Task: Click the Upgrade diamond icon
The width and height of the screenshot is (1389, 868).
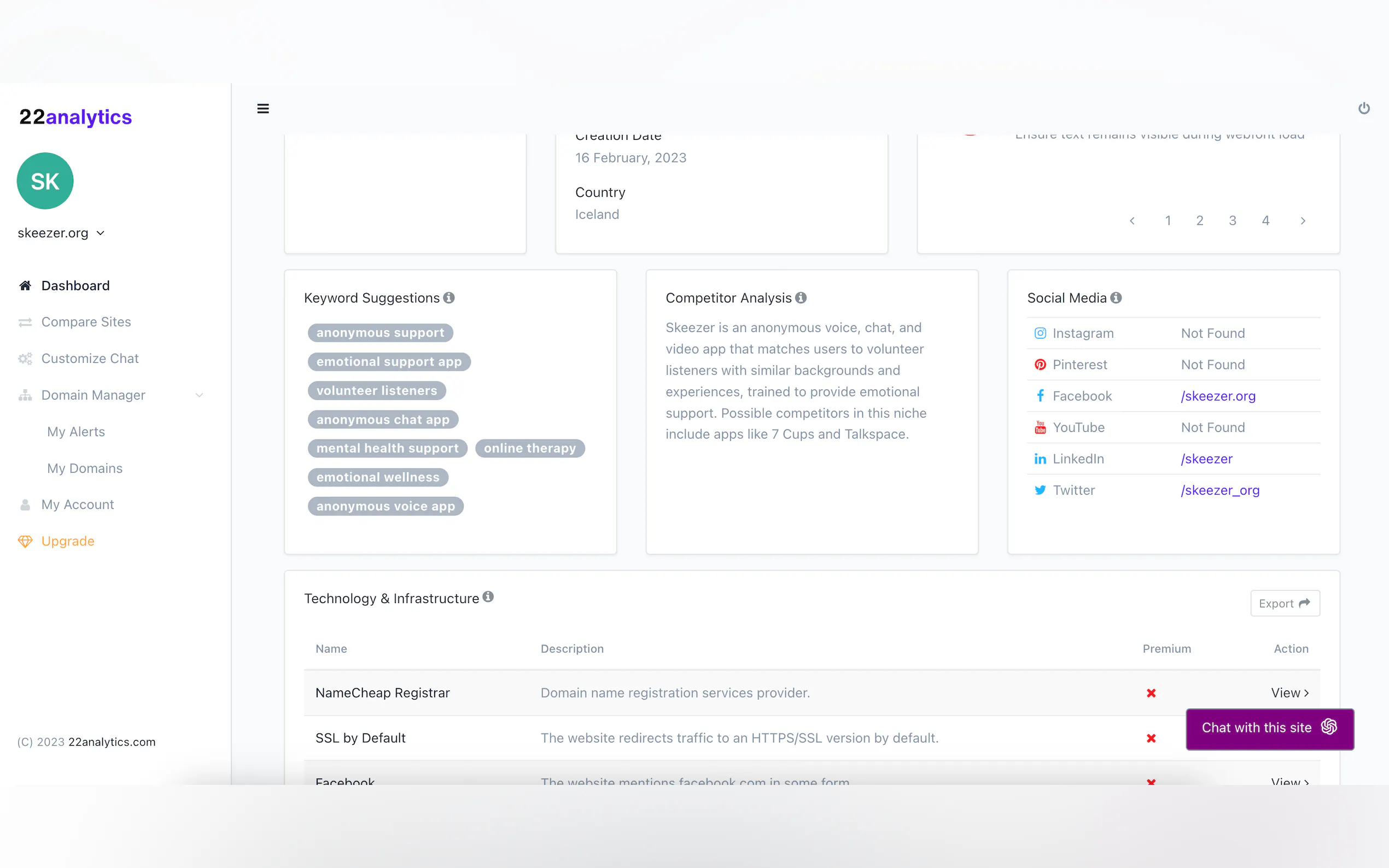Action: coord(25,541)
